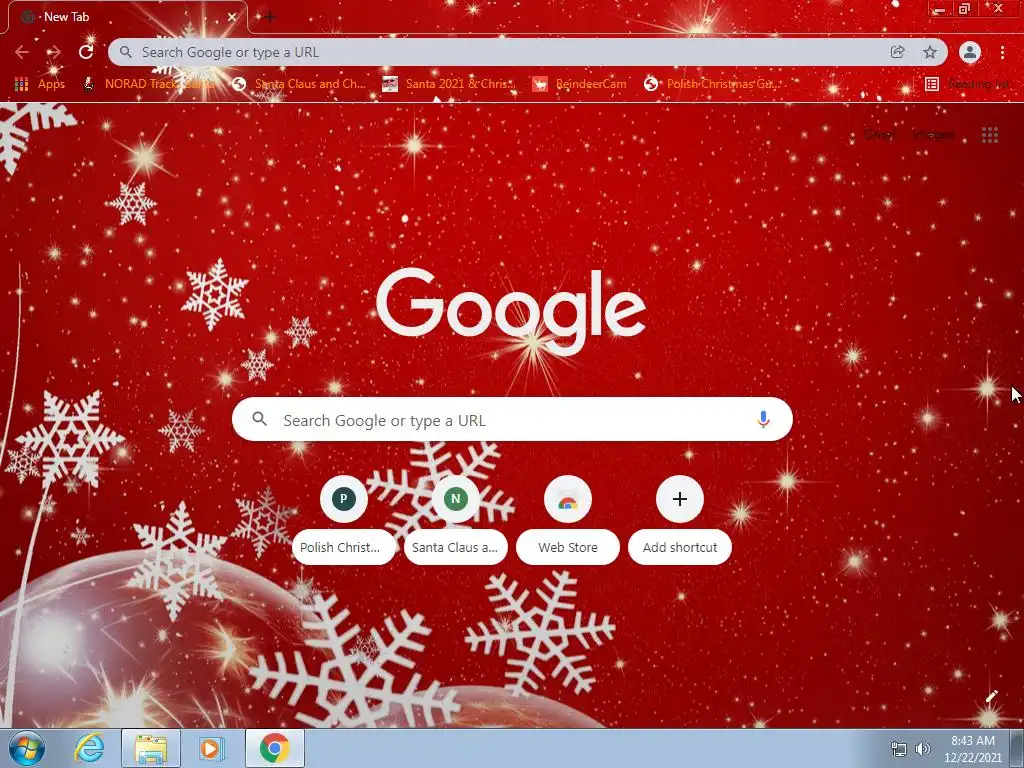This screenshot has width=1024, height=768.
Task: Start voice search with the microphone icon
Action: coord(763,419)
